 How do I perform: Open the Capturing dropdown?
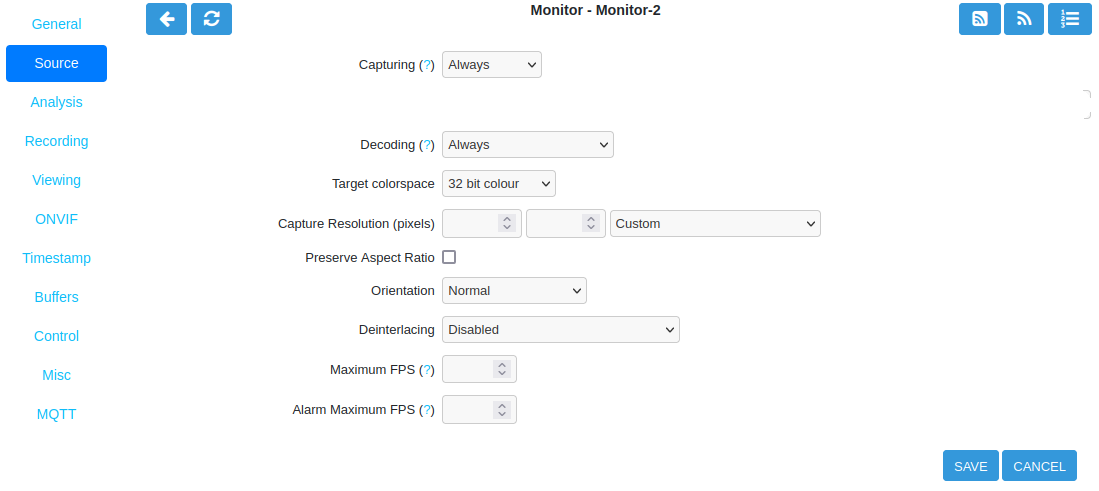[x=492, y=64]
